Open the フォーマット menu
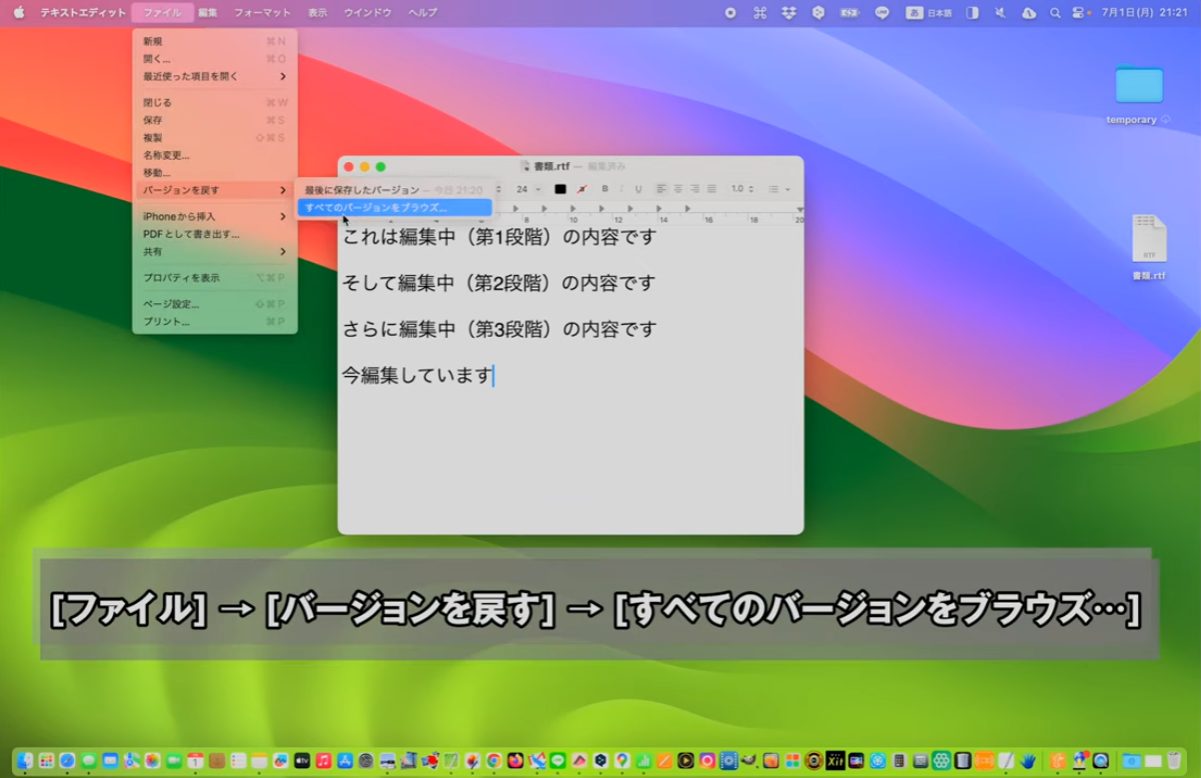1201x778 pixels. pos(262,12)
